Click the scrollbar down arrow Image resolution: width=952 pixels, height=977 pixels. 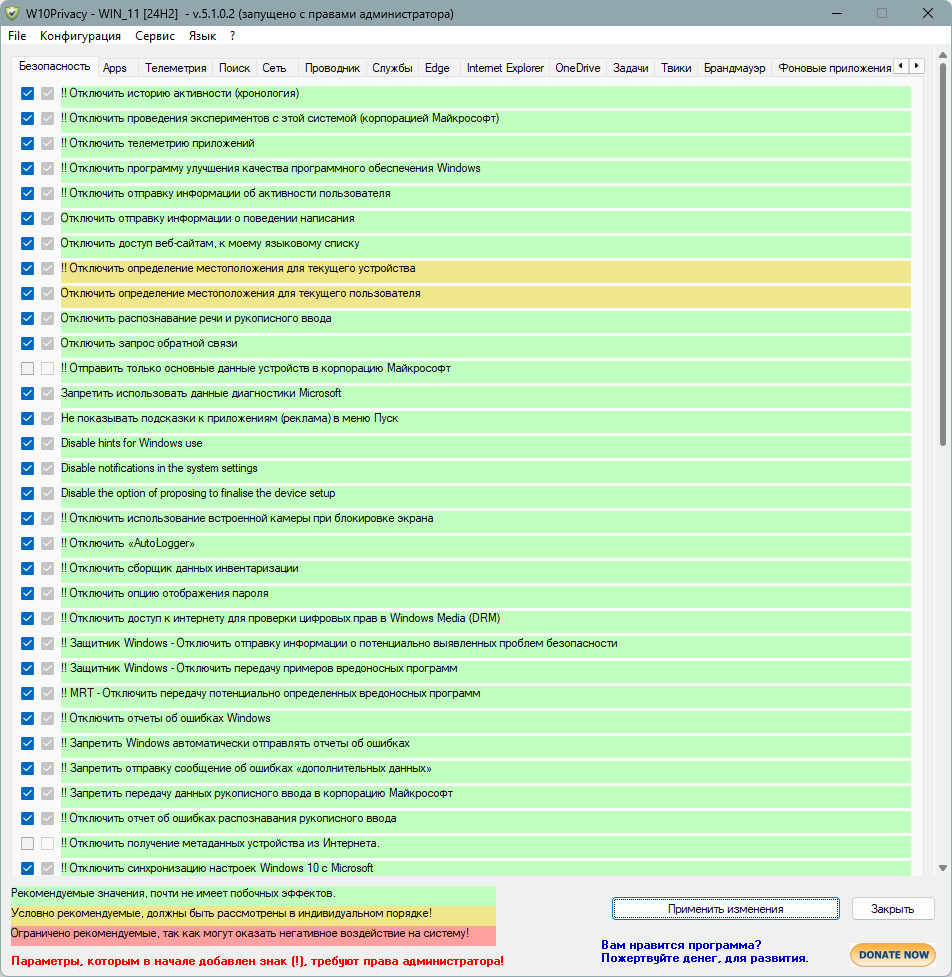click(943, 868)
